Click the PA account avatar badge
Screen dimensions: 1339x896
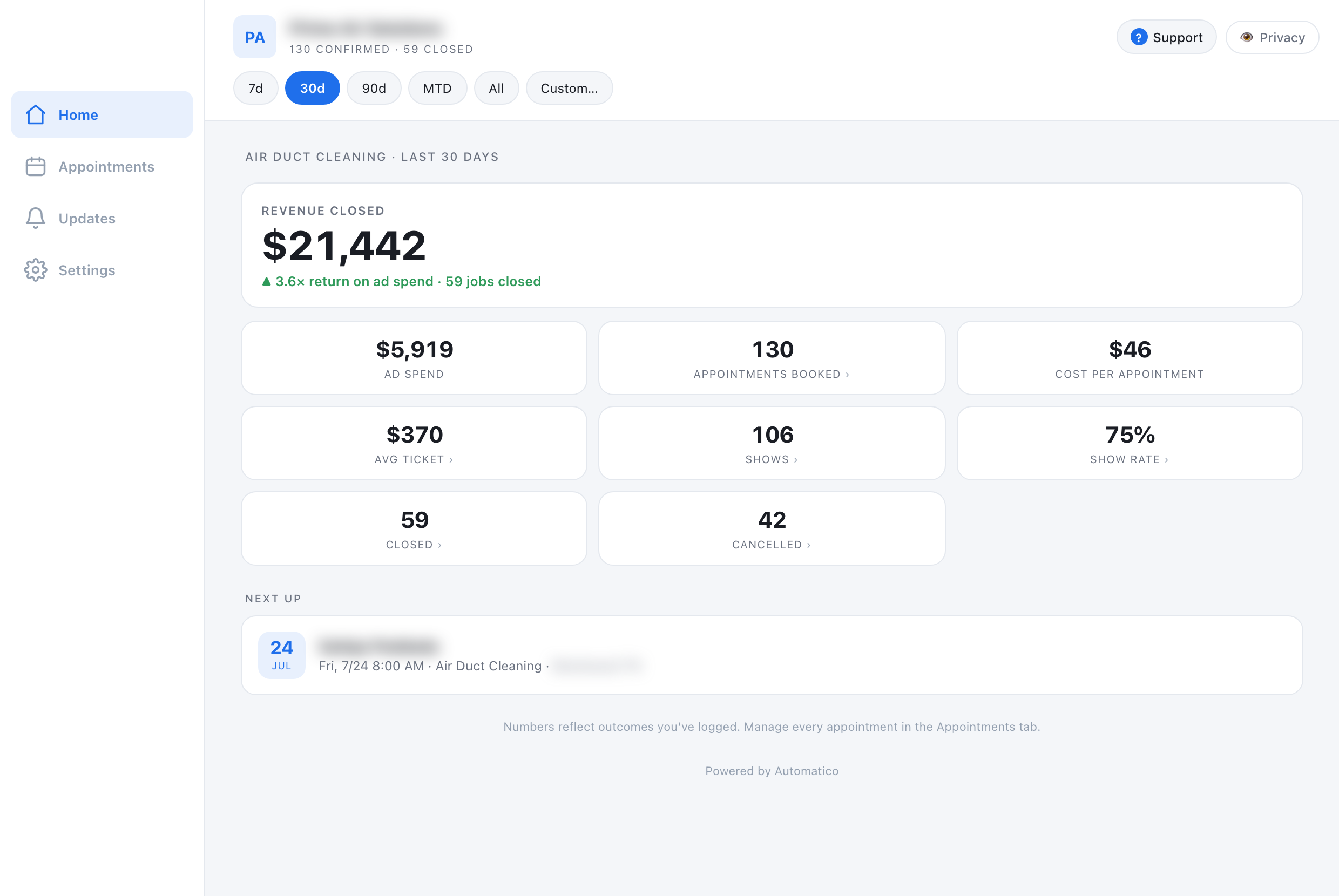point(255,37)
